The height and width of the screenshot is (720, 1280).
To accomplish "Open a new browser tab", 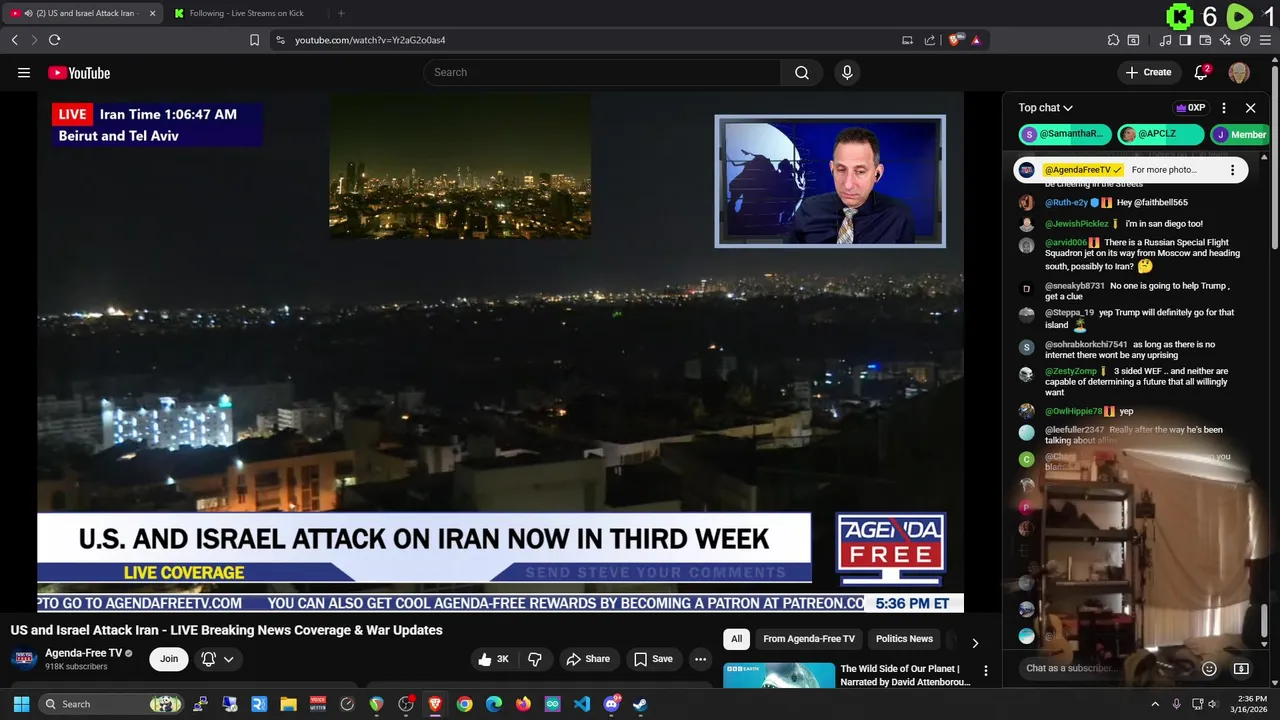I will (341, 13).
